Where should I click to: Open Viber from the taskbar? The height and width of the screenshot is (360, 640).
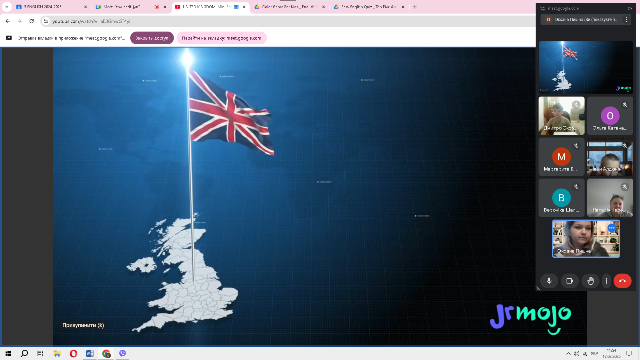(x=122, y=353)
